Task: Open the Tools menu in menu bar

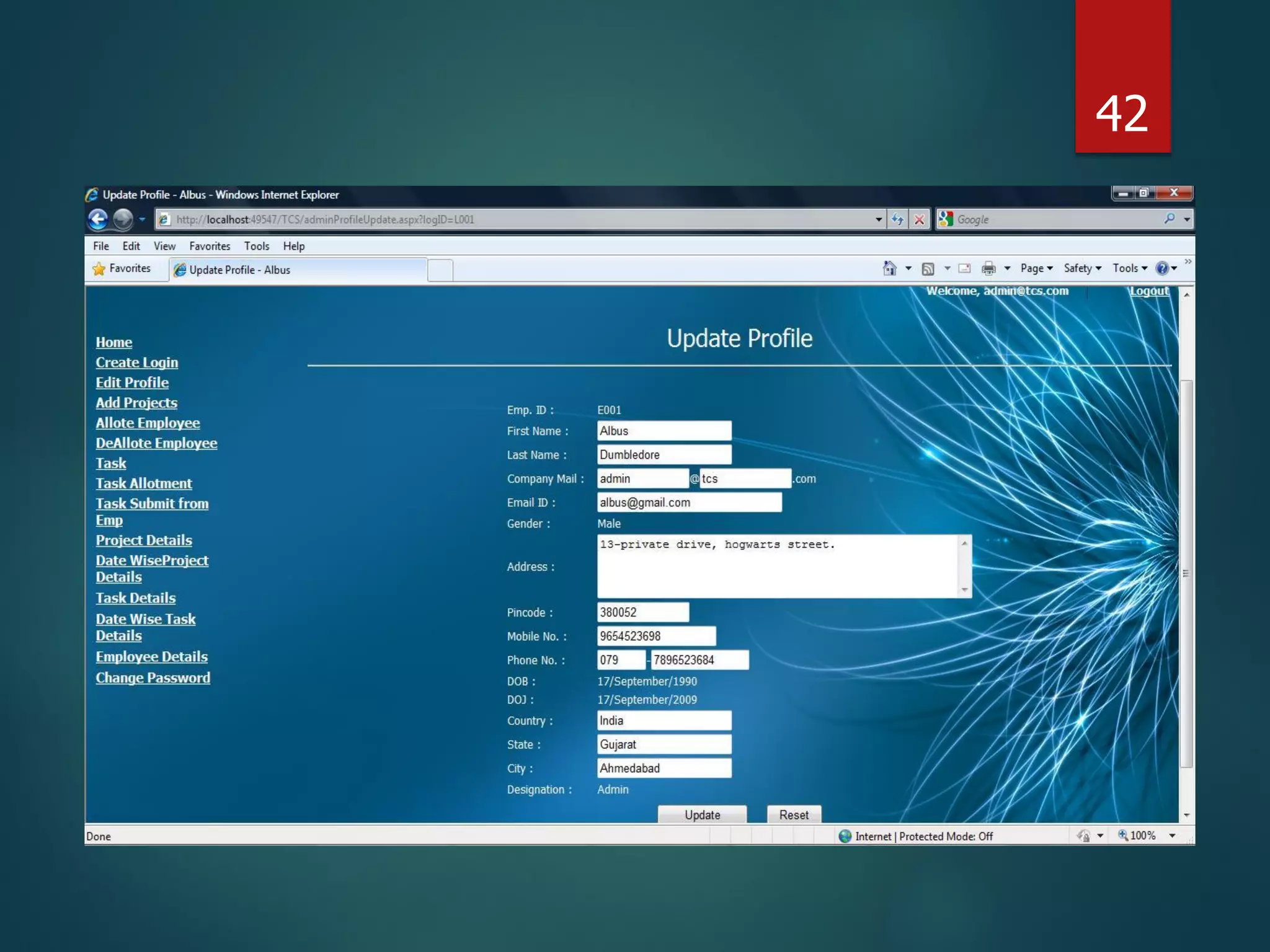Action: coord(256,246)
